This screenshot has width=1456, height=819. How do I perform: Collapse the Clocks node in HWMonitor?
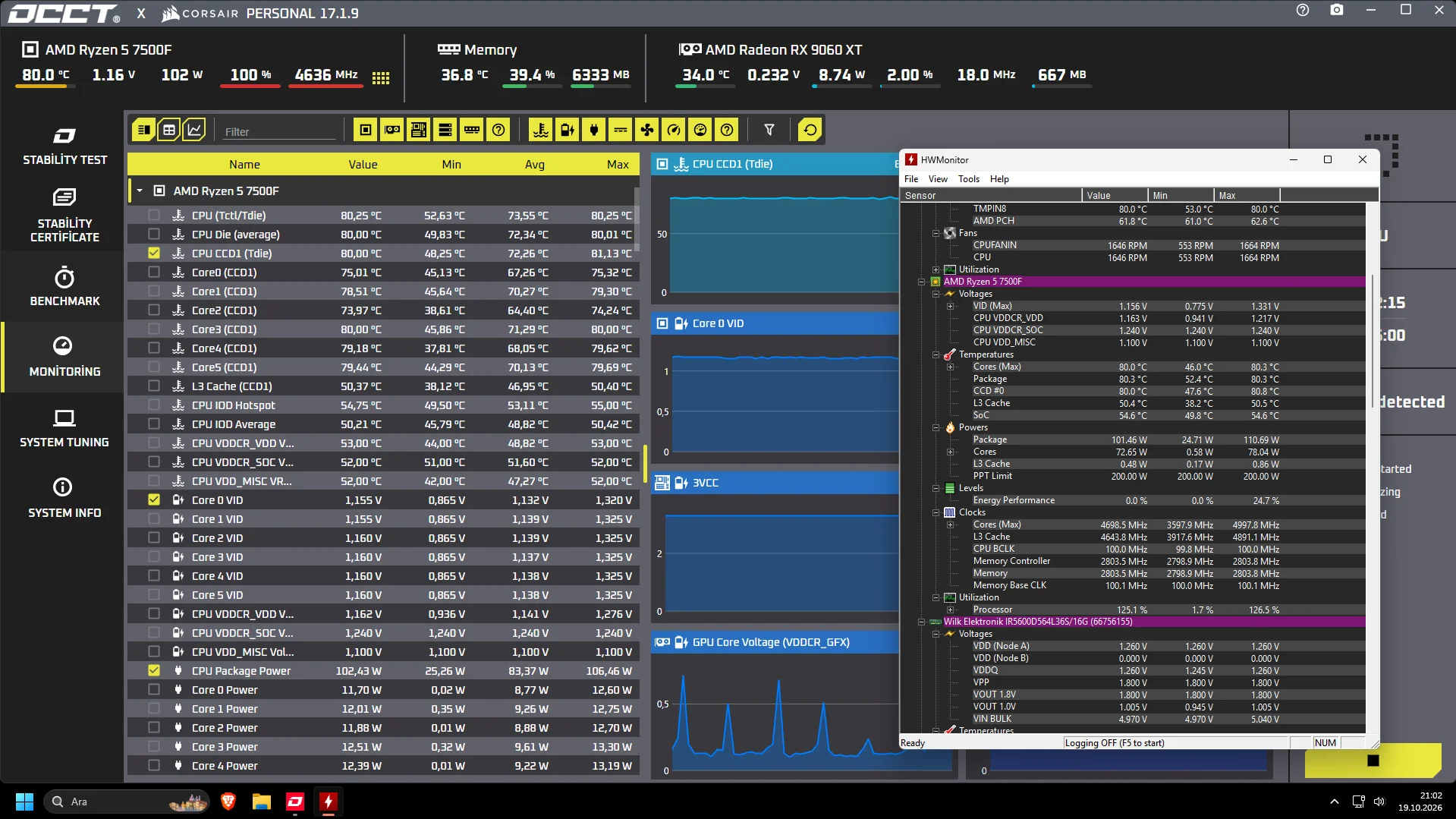(936, 512)
